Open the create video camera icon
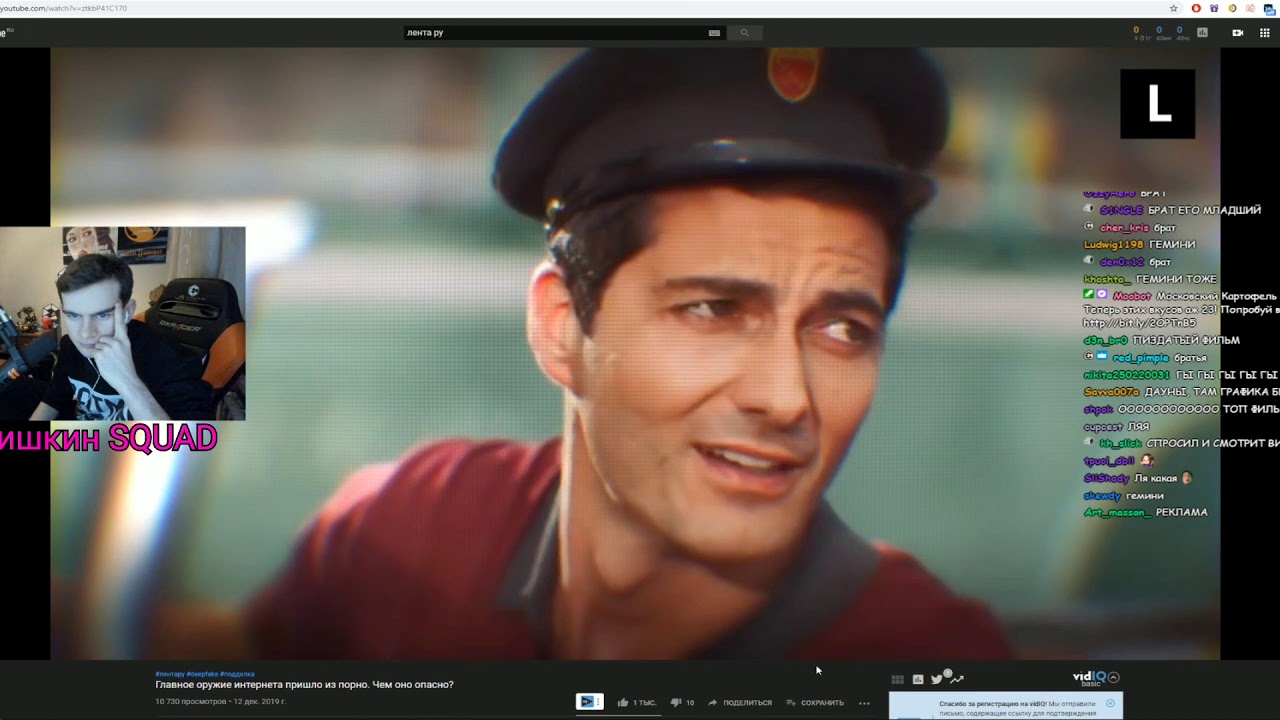This screenshot has width=1280, height=720. click(1238, 33)
